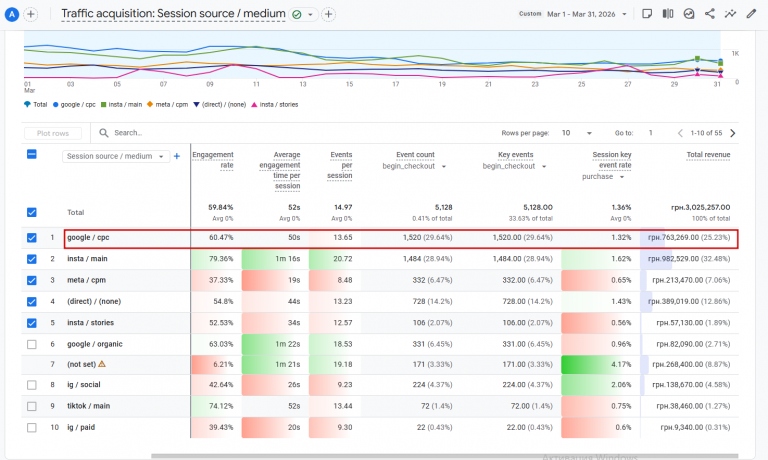This screenshot has height=460, width=768.
Task: Open the compare columns icon
Action: coord(668,14)
